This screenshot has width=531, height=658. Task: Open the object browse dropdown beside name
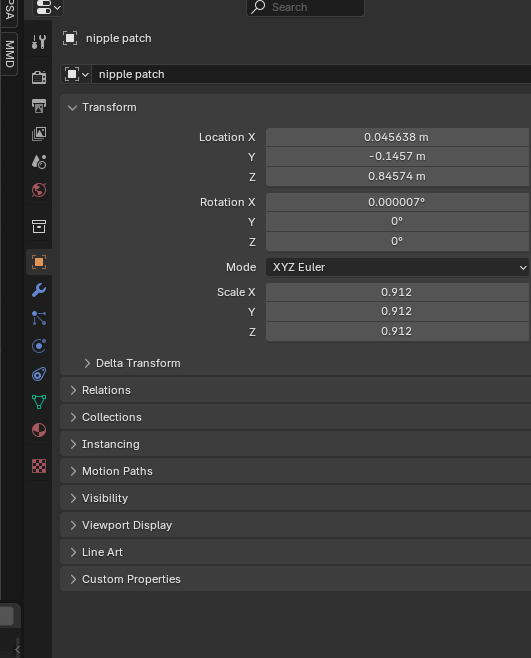tap(76, 74)
